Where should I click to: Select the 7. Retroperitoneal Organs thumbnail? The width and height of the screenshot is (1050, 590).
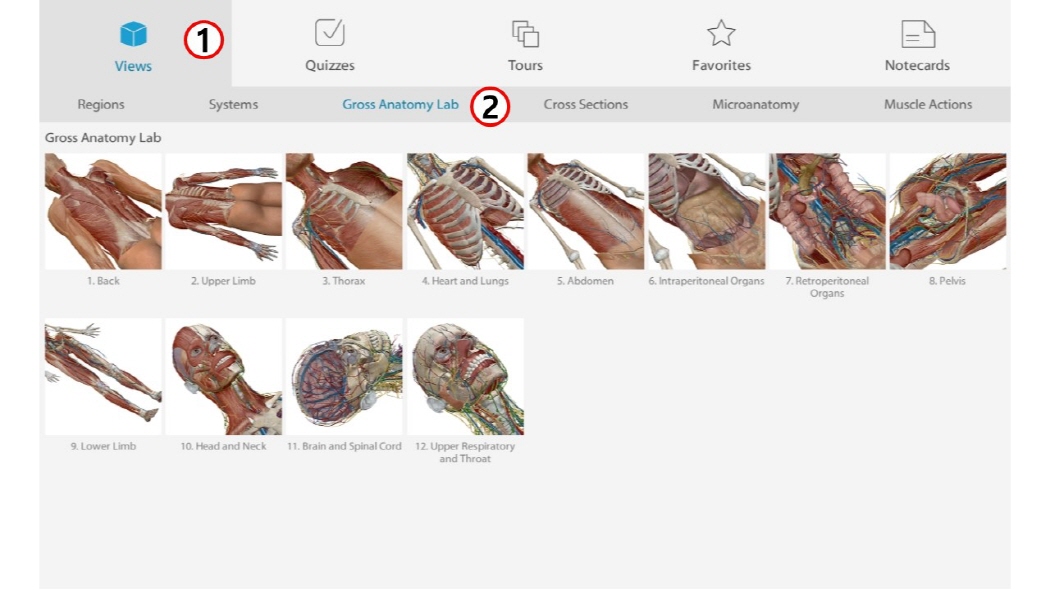click(x=827, y=212)
